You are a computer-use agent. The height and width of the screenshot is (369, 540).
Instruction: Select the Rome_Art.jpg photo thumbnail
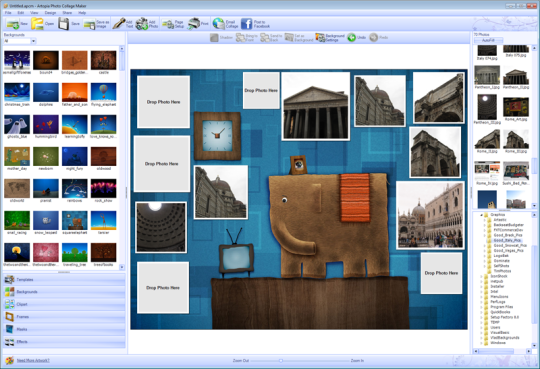516,107
